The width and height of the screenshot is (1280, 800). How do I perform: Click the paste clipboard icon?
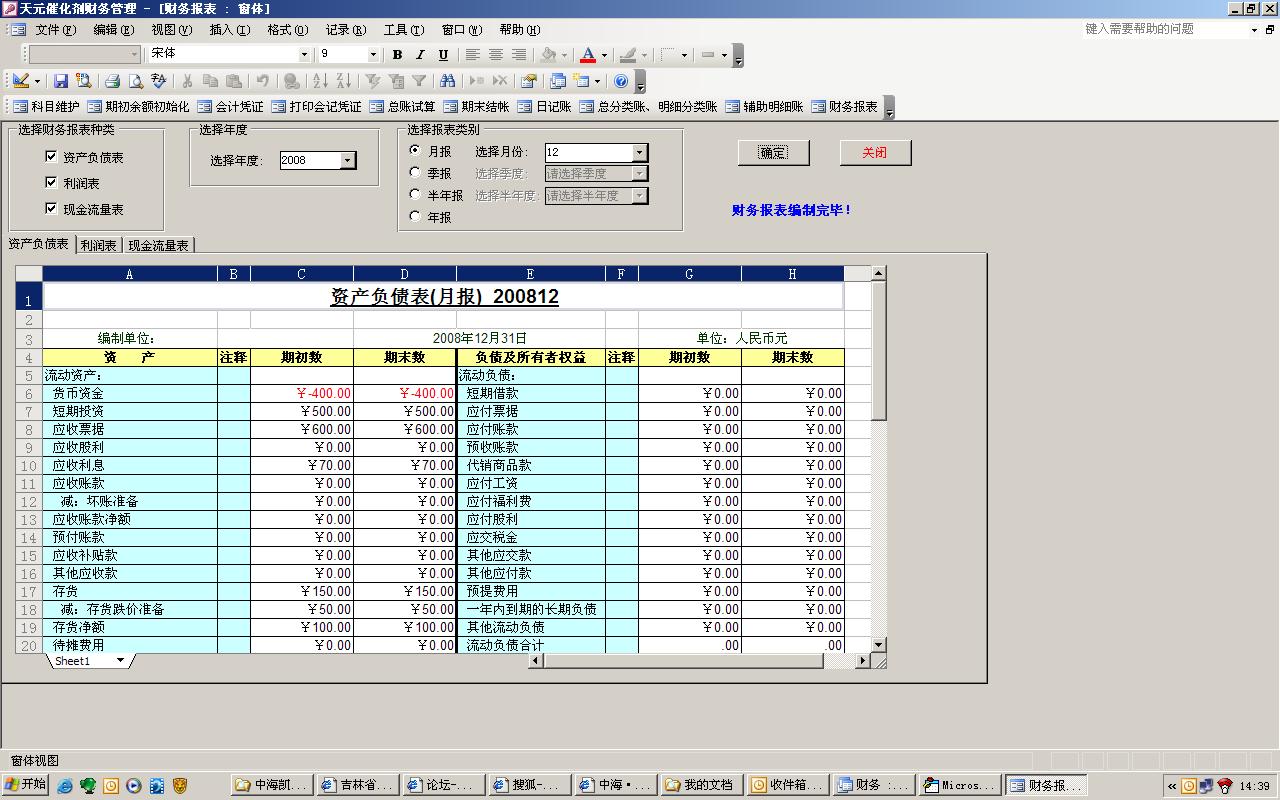[x=233, y=81]
